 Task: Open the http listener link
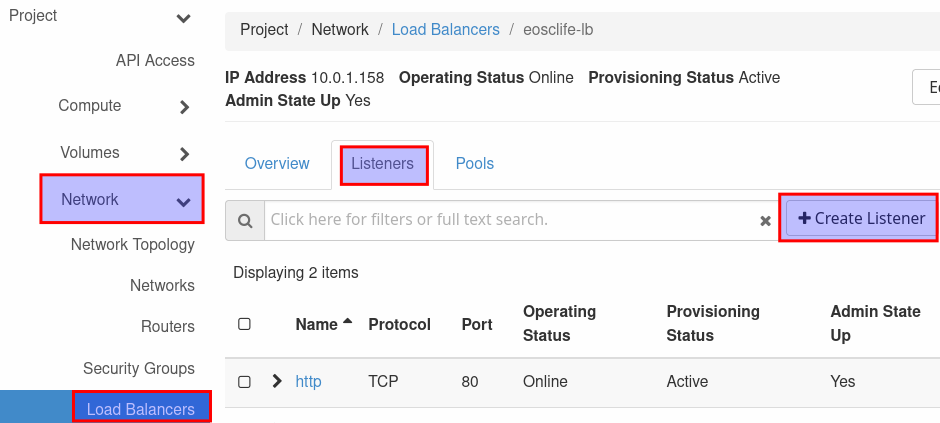(308, 381)
